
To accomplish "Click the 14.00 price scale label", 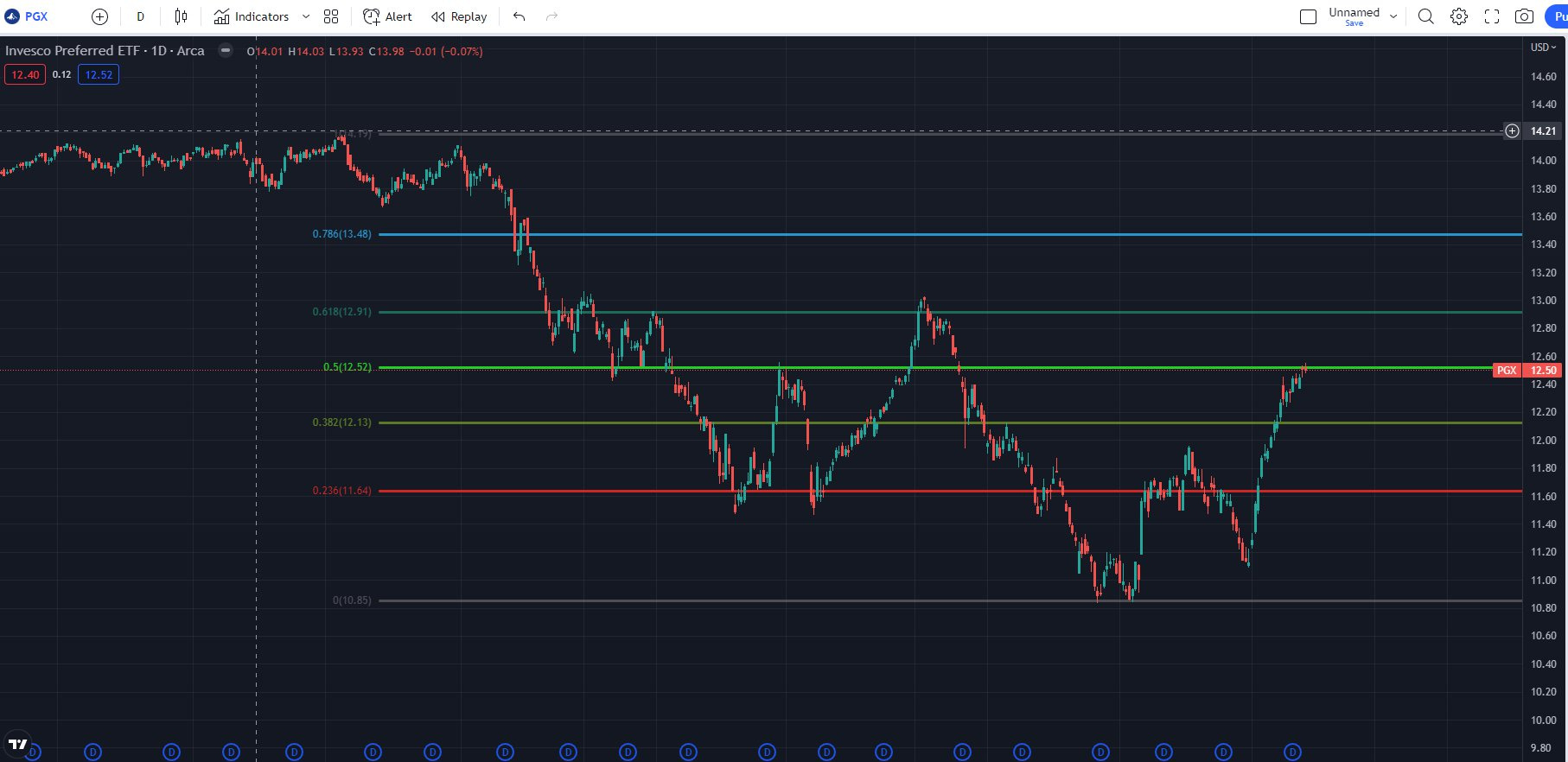I will pyautogui.click(x=1543, y=161).
